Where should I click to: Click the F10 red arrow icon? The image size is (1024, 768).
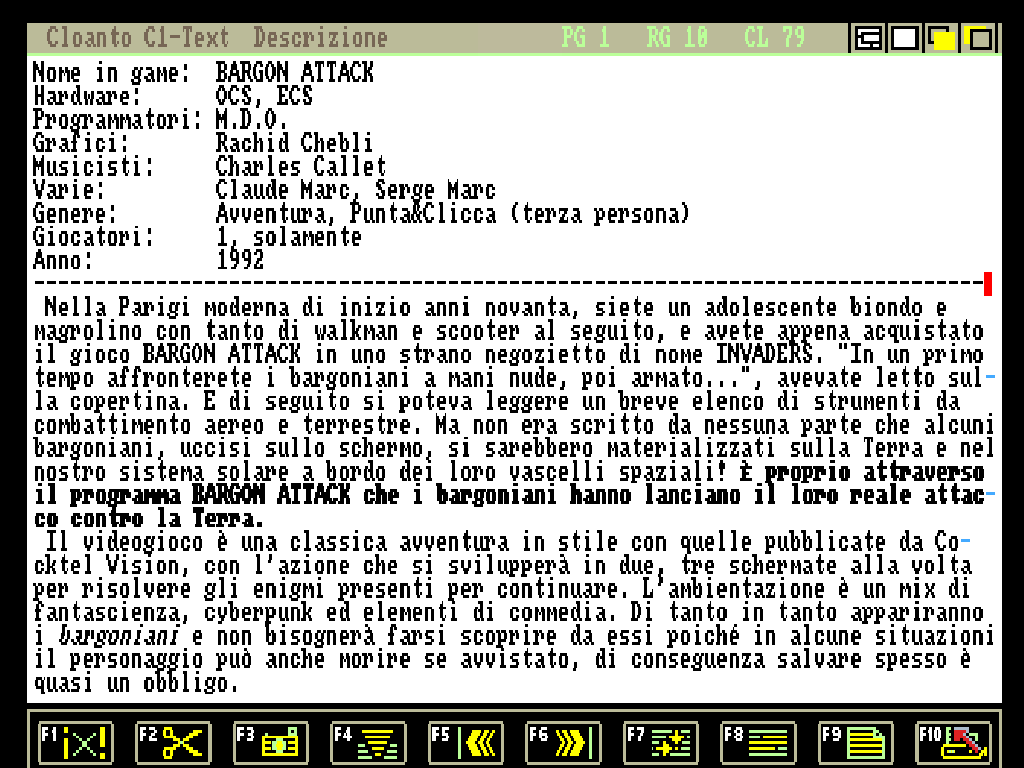click(x=954, y=743)
